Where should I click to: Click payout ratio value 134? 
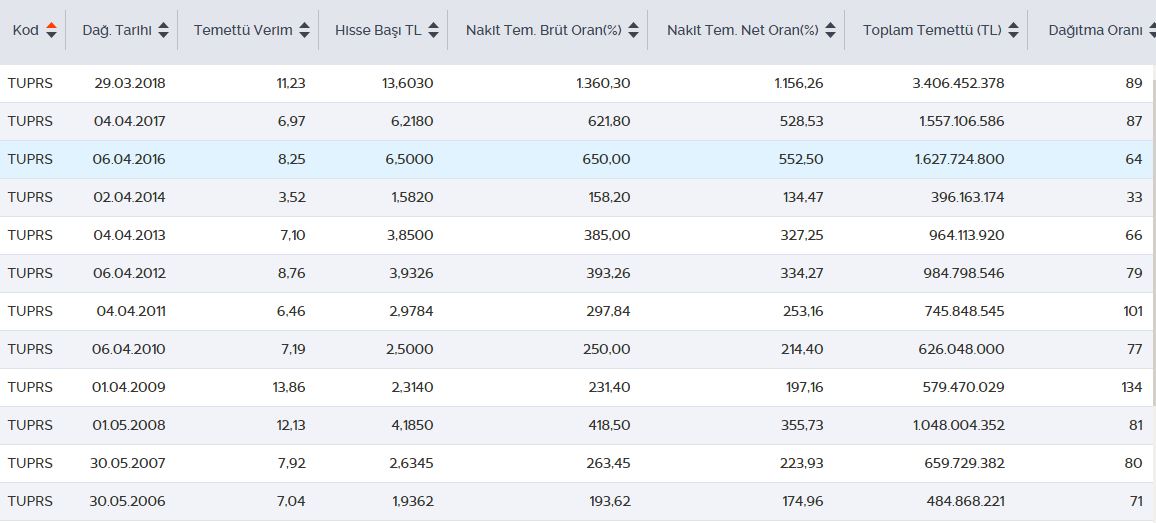click(1132, 387)
